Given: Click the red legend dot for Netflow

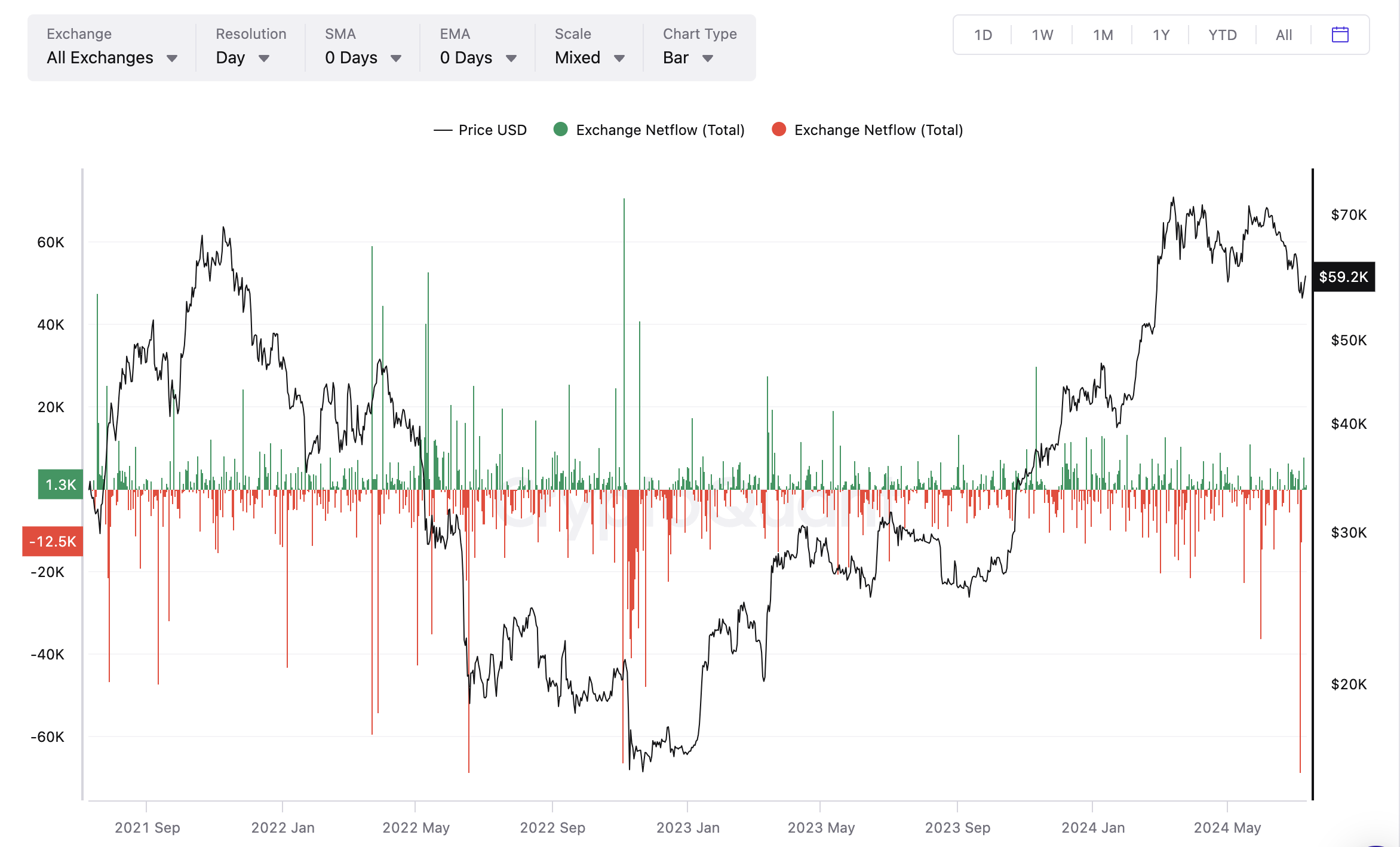Looking at the screenshot, I should click(778, 130).
